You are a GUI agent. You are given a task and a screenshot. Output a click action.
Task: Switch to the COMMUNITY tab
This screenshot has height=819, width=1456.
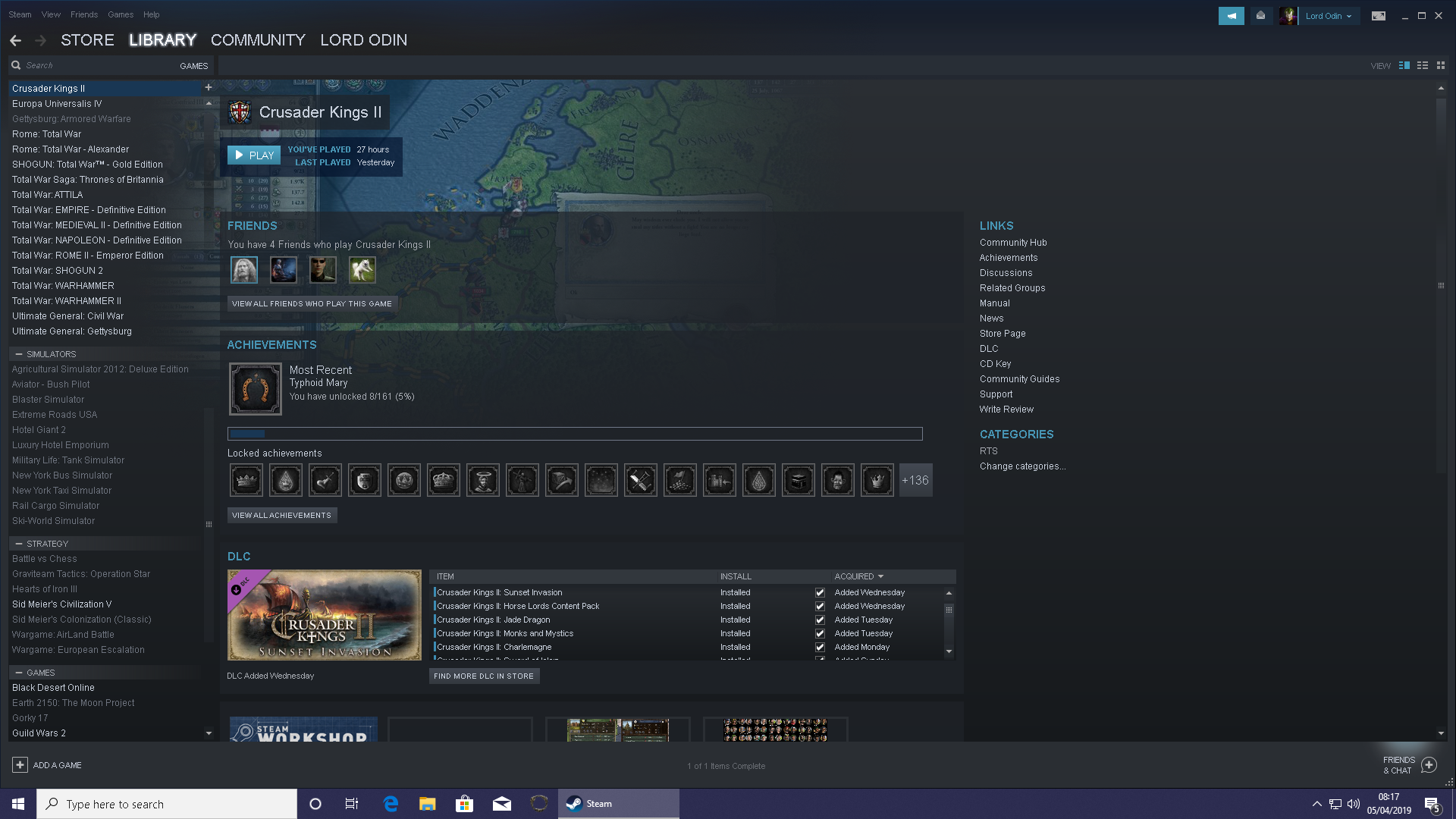(x=258, y=40)
